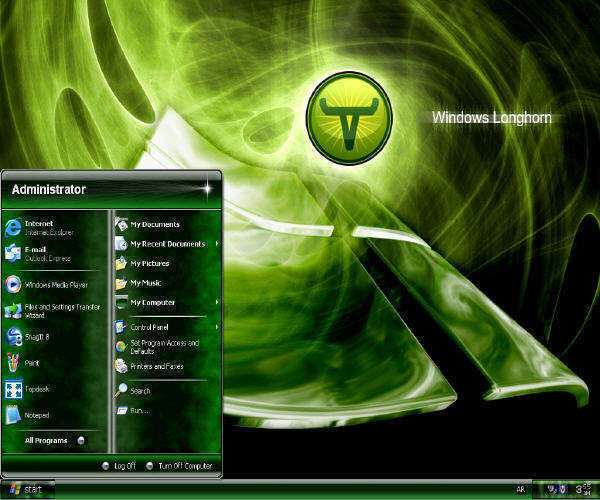The image size is (600, 500).
Task: Expand All Programs arrow button
Action: pyautogui.click(x=81, y=441)
